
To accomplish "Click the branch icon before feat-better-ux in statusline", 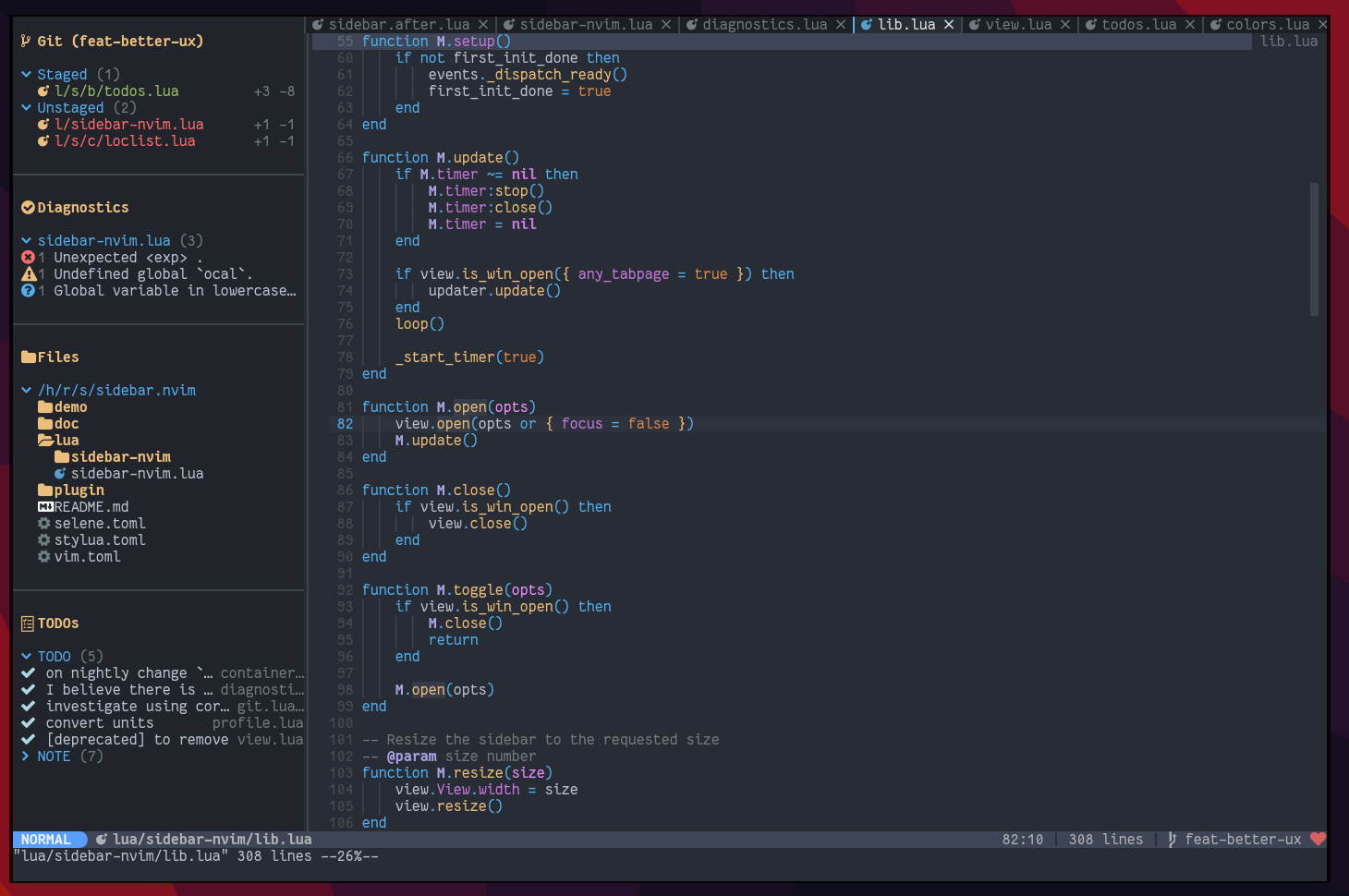I will [x=1173, y=840].
